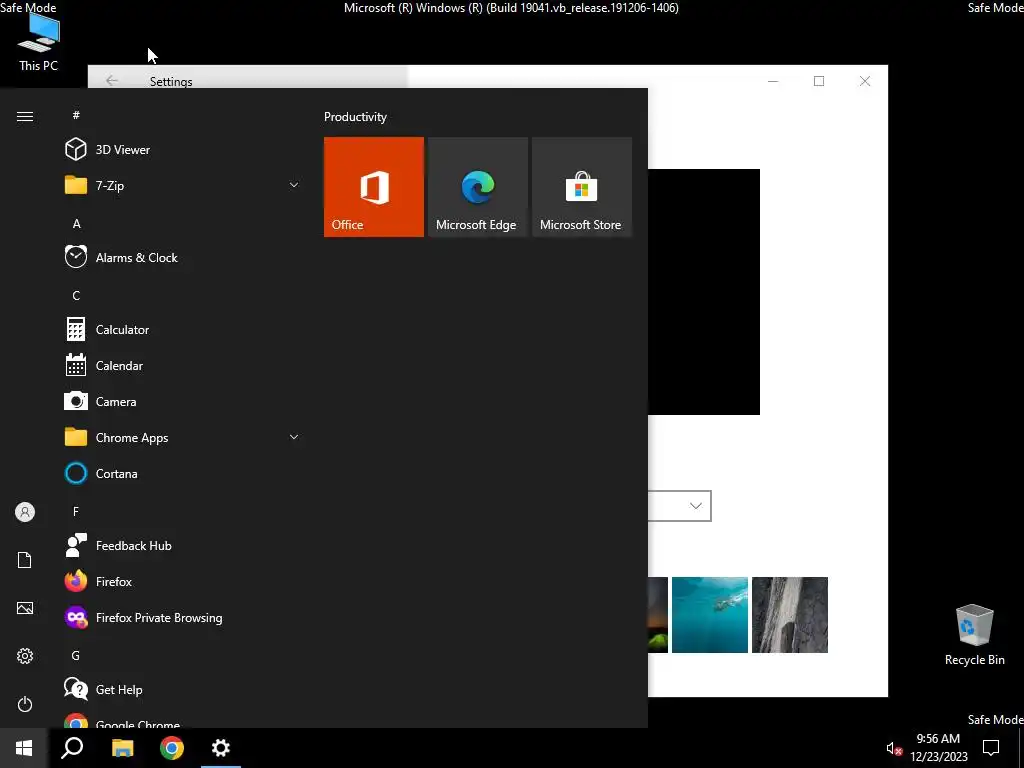Image resolution: width=1024 pixels, height=768 pixels.
Task: Open the dropdown in Settings window
Action: [679, 505]
